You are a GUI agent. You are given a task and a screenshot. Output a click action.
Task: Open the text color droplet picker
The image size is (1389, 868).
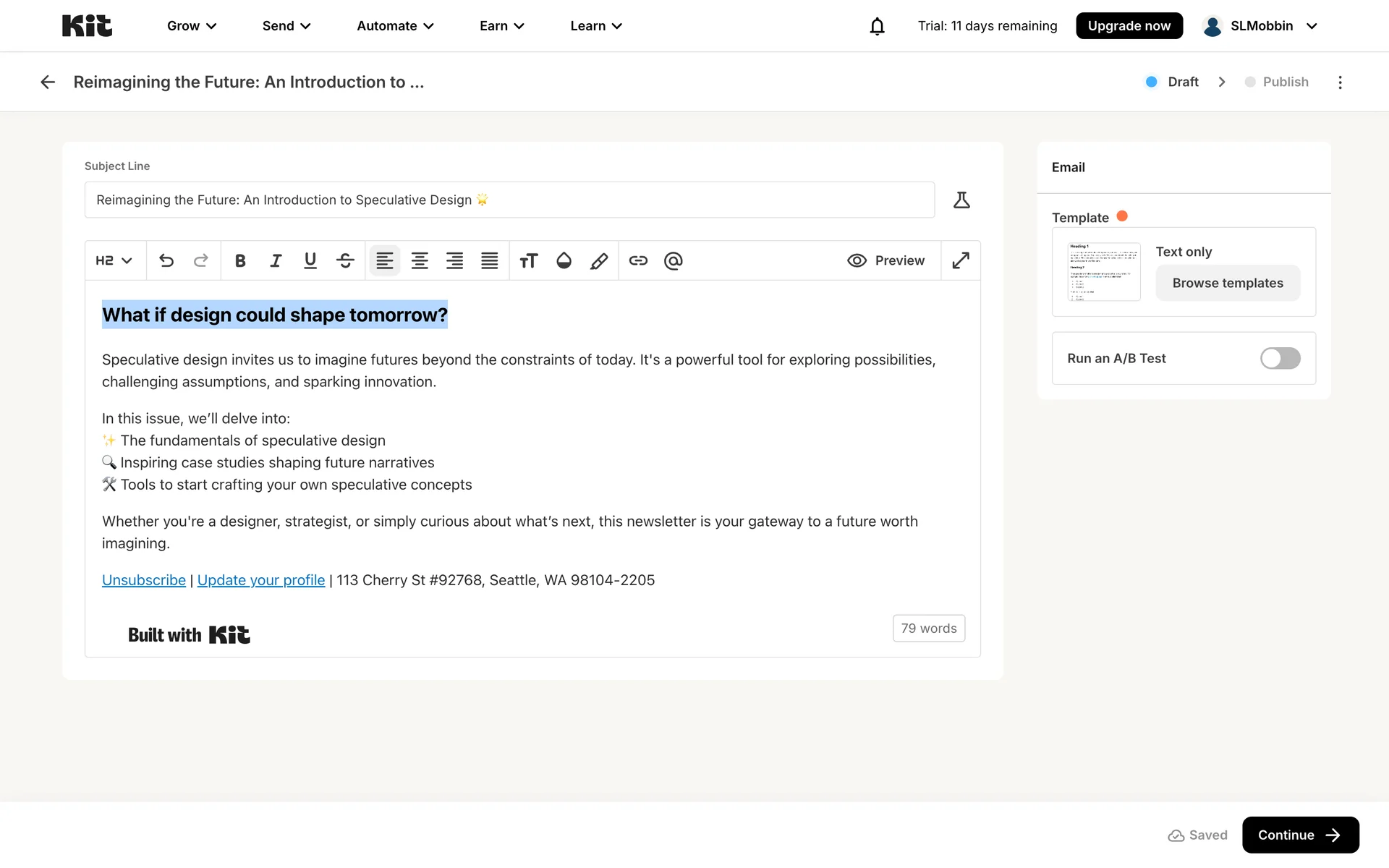pos(564,260)
